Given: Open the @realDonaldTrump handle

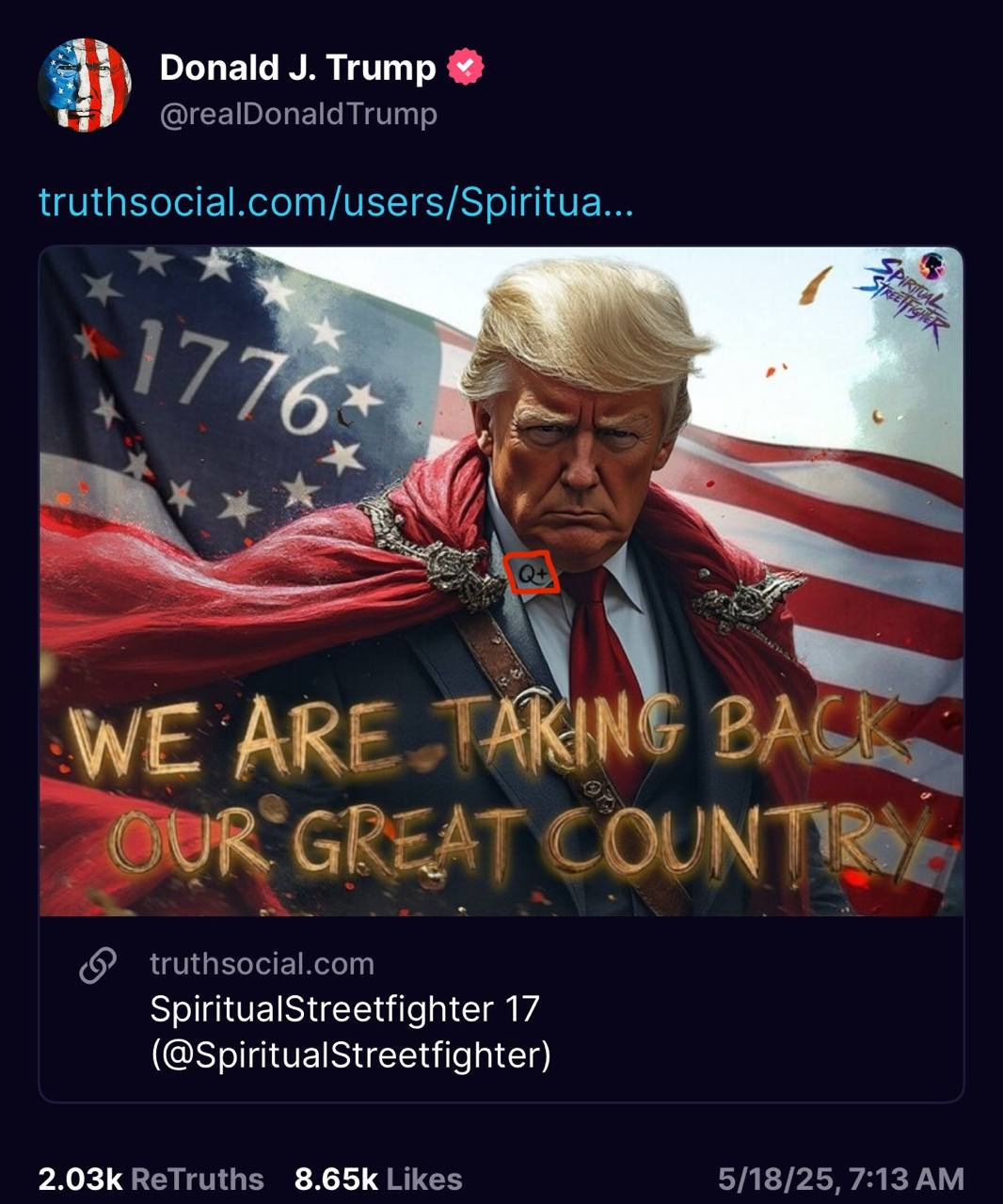Looking at the screenshot, I should 298,115.
